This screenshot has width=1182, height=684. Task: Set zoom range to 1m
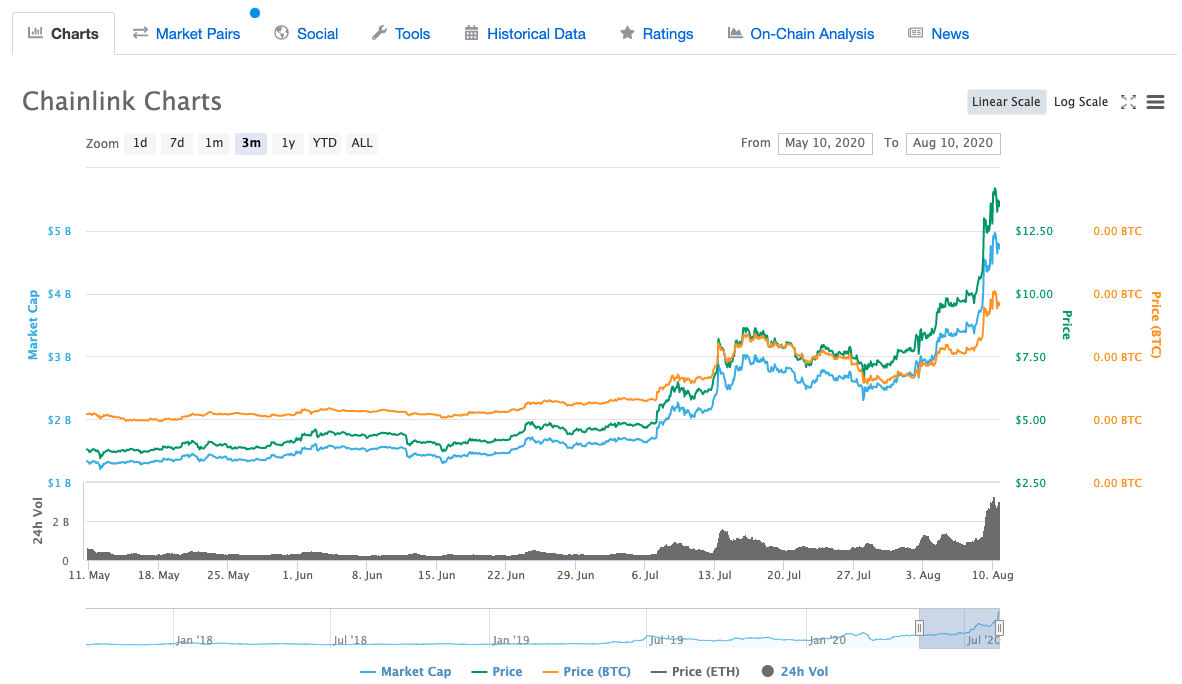(214, 143)
